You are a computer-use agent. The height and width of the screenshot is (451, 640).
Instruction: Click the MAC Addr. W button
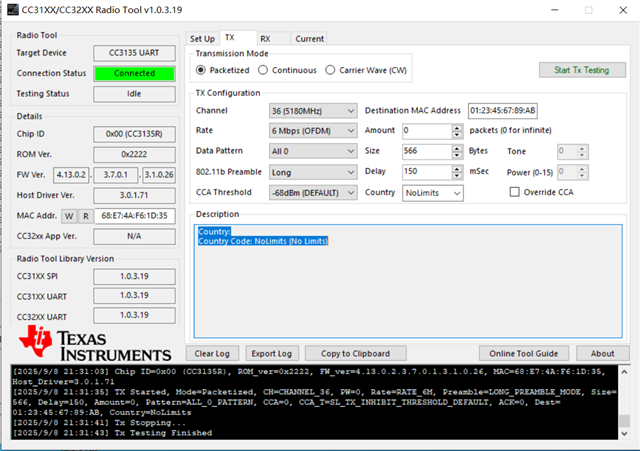tap(69, 216)
